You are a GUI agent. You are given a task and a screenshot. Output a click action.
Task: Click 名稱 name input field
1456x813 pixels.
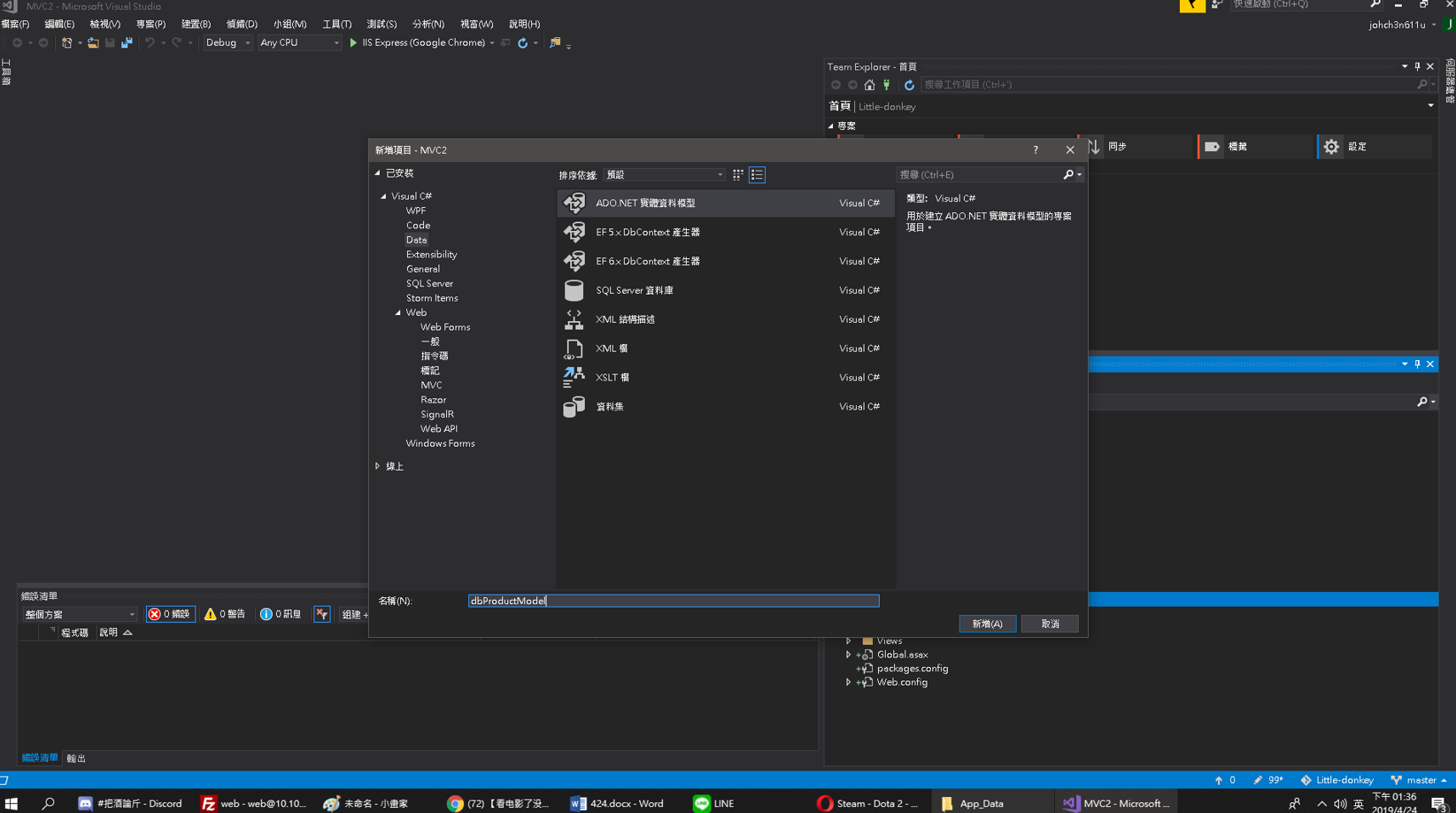click(x=674, y=601)
